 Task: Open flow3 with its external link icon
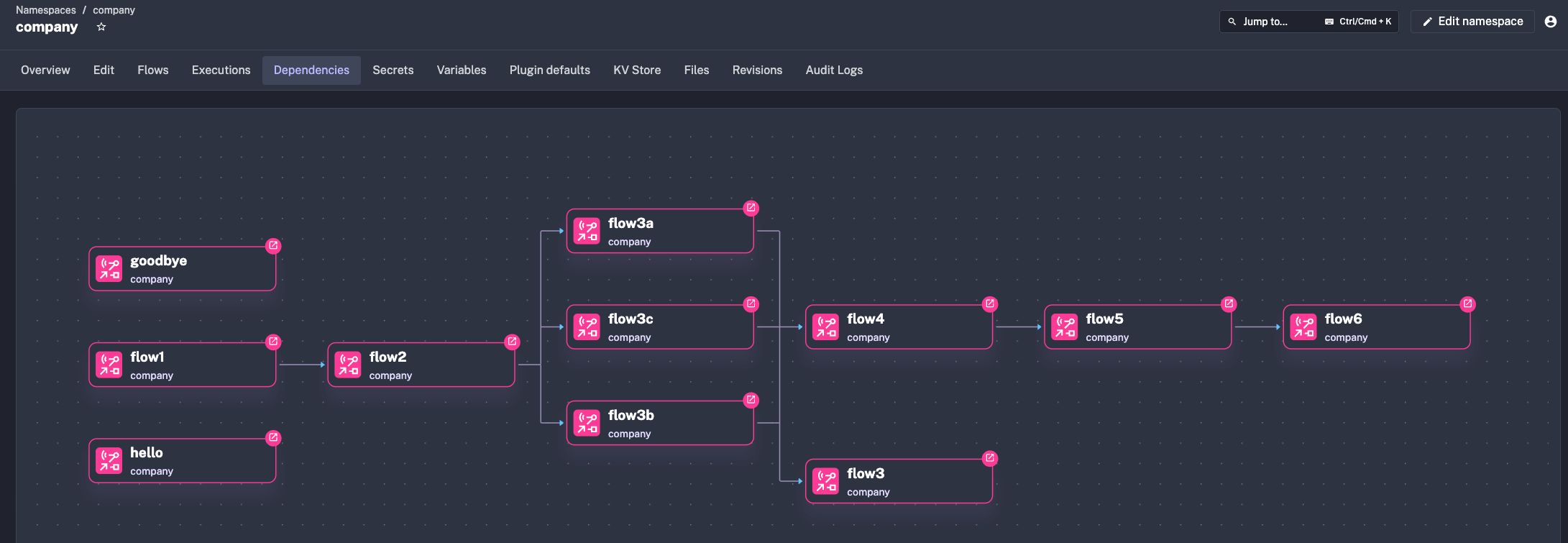pos(989,458)
